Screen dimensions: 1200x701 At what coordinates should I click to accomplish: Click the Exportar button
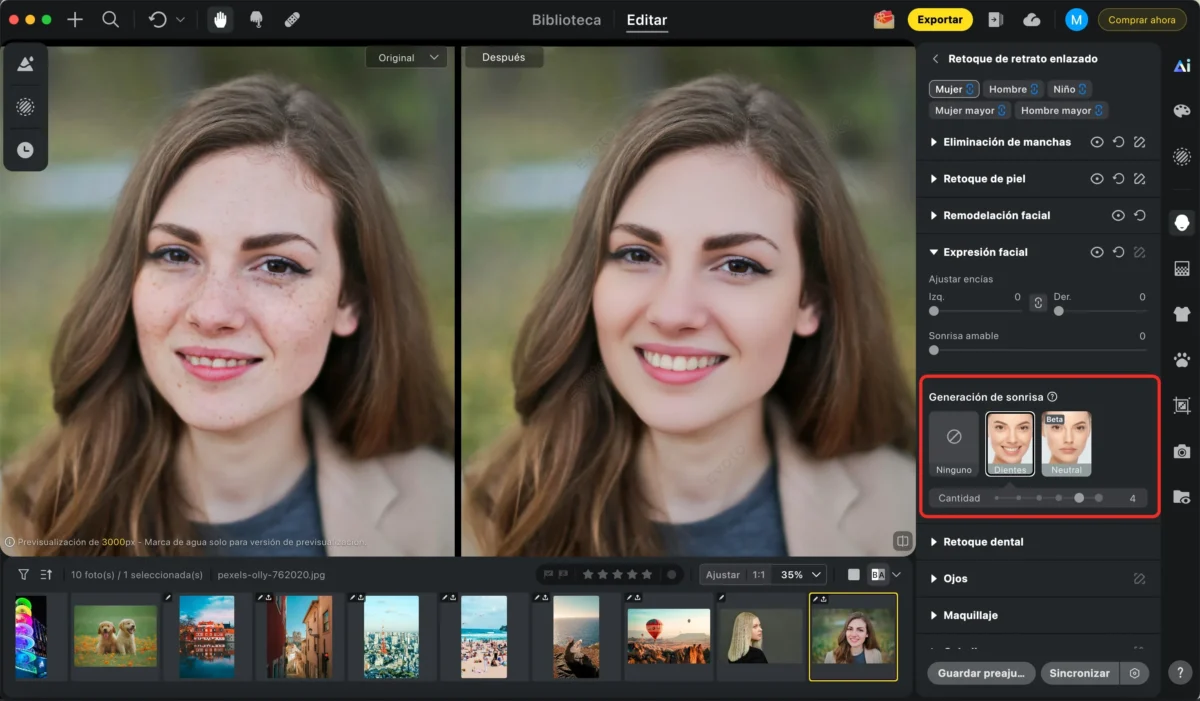(940, 19)
